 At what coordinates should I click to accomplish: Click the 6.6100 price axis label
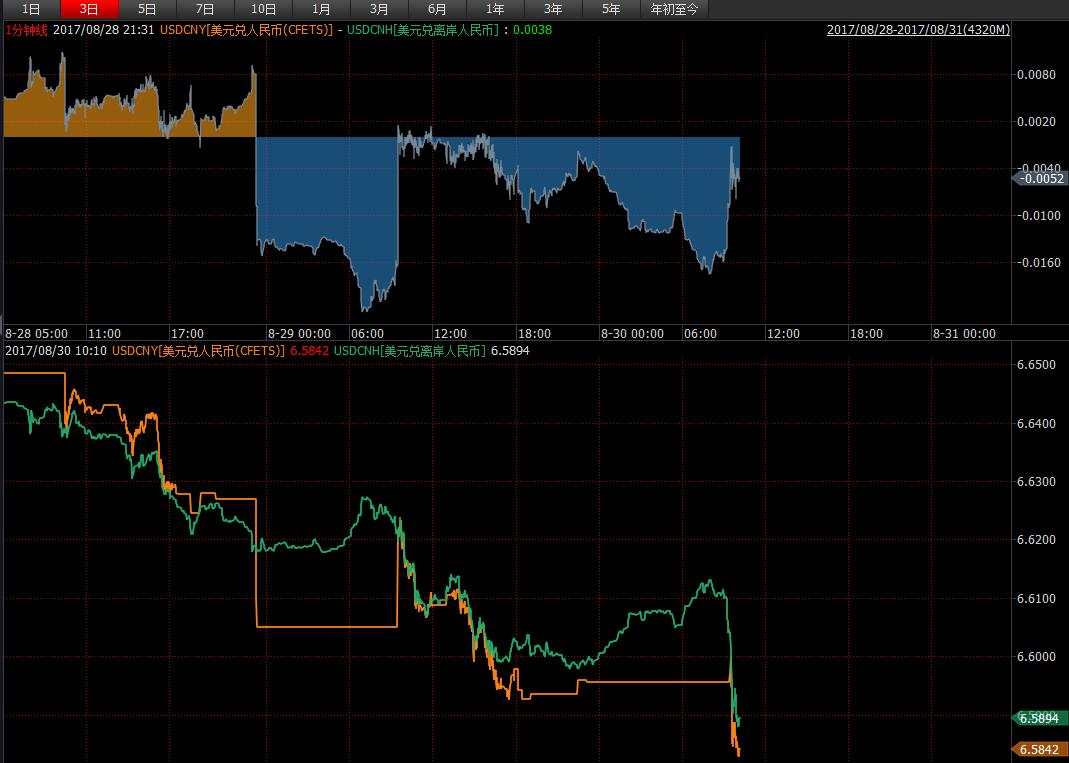point(1036,599)
